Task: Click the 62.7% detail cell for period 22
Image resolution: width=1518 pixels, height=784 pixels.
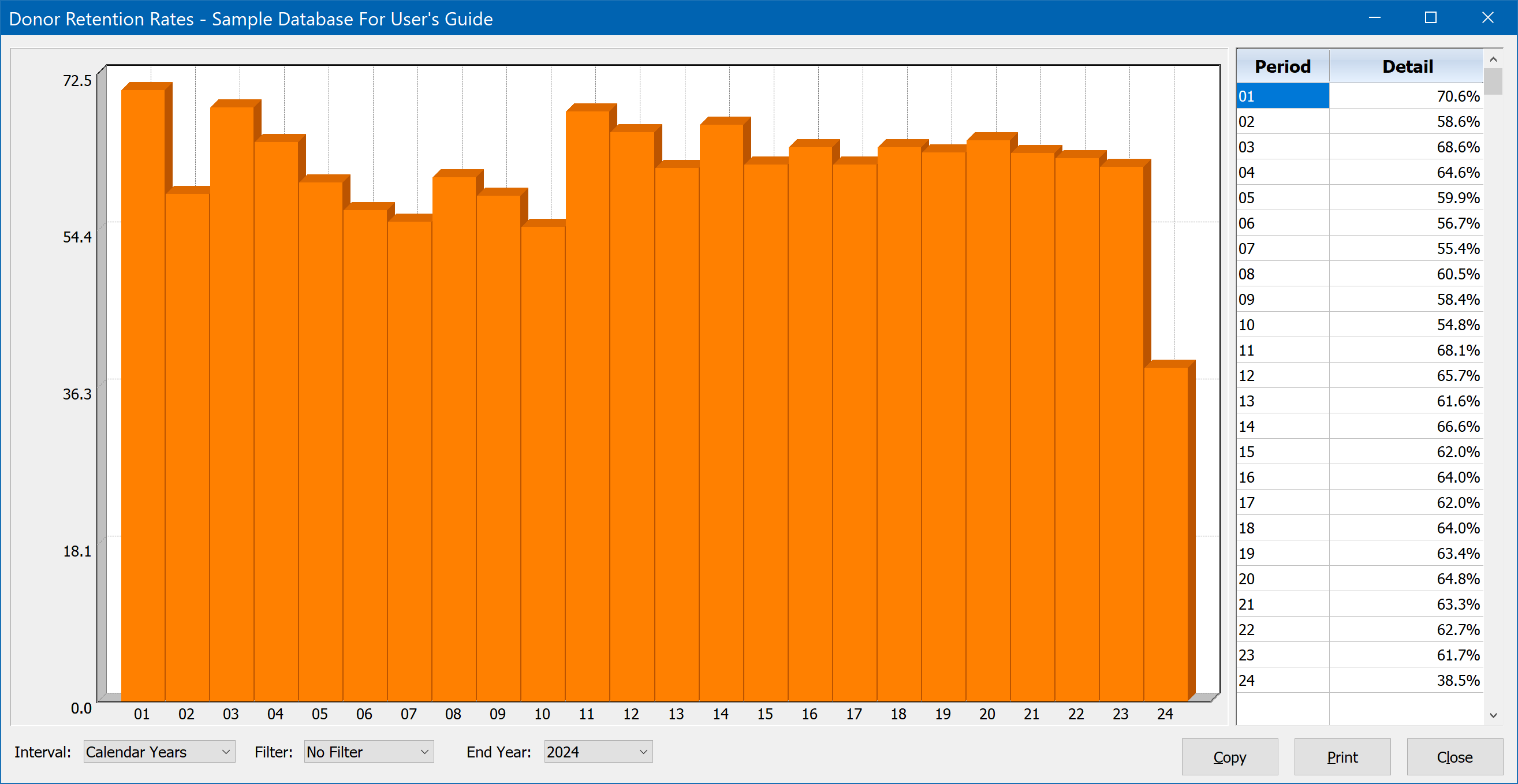Action: [x=1407, y=629]
